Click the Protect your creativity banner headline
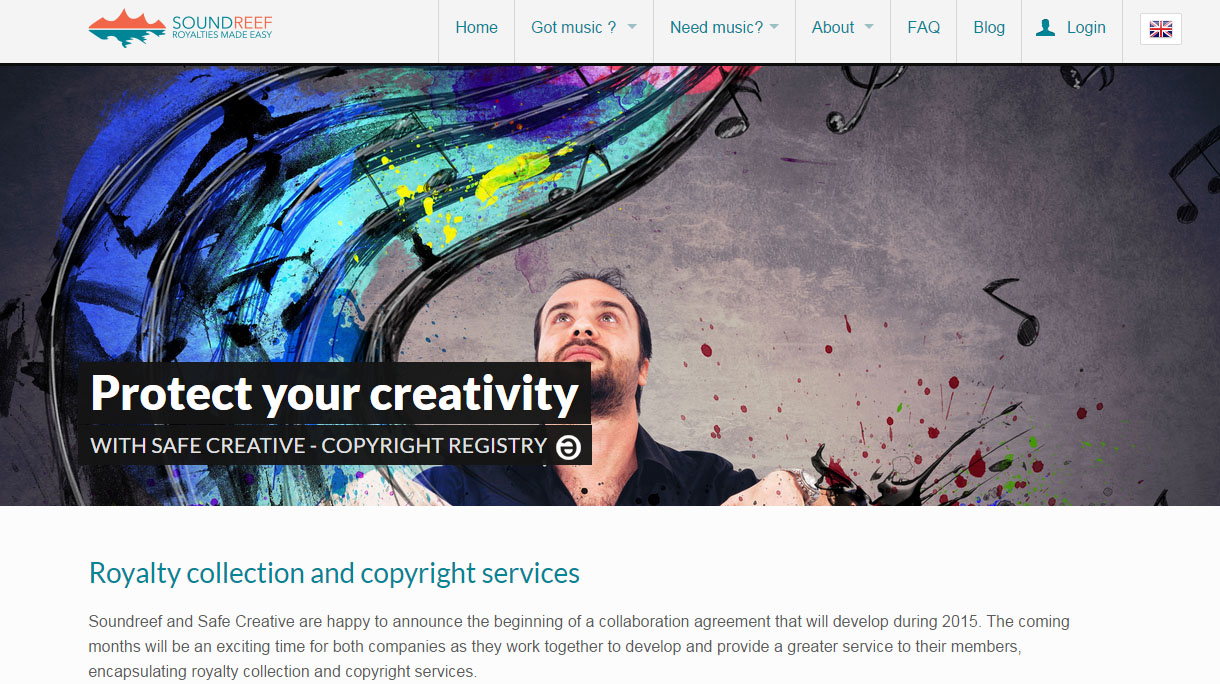 335,393
